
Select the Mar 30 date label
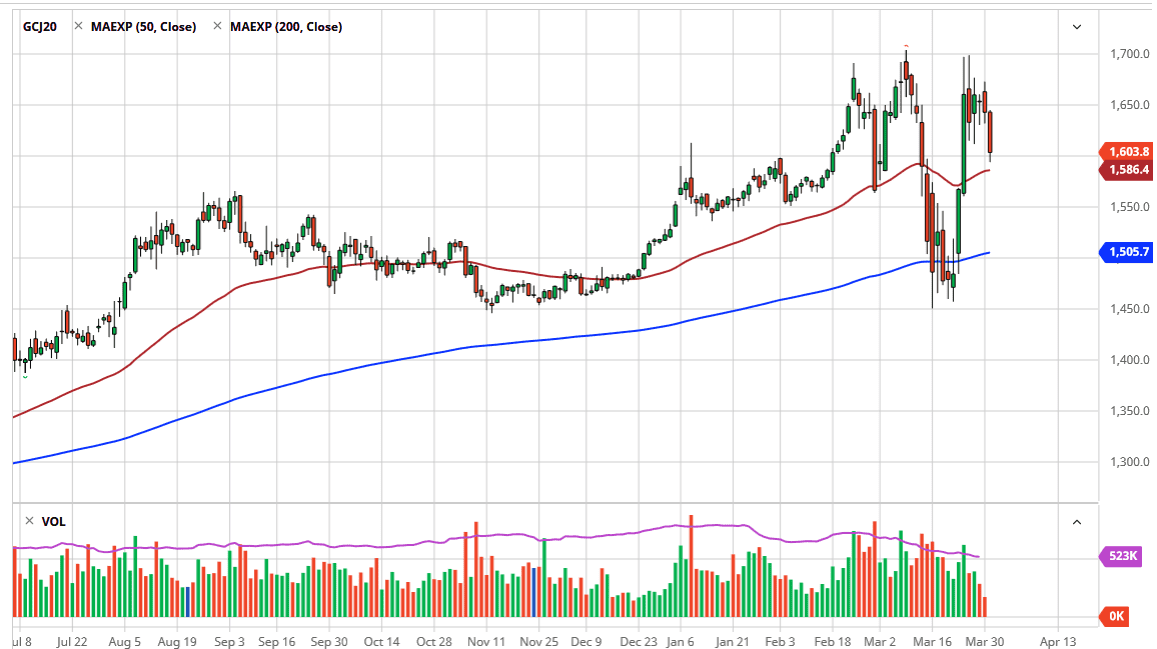[x=985, y=642]
